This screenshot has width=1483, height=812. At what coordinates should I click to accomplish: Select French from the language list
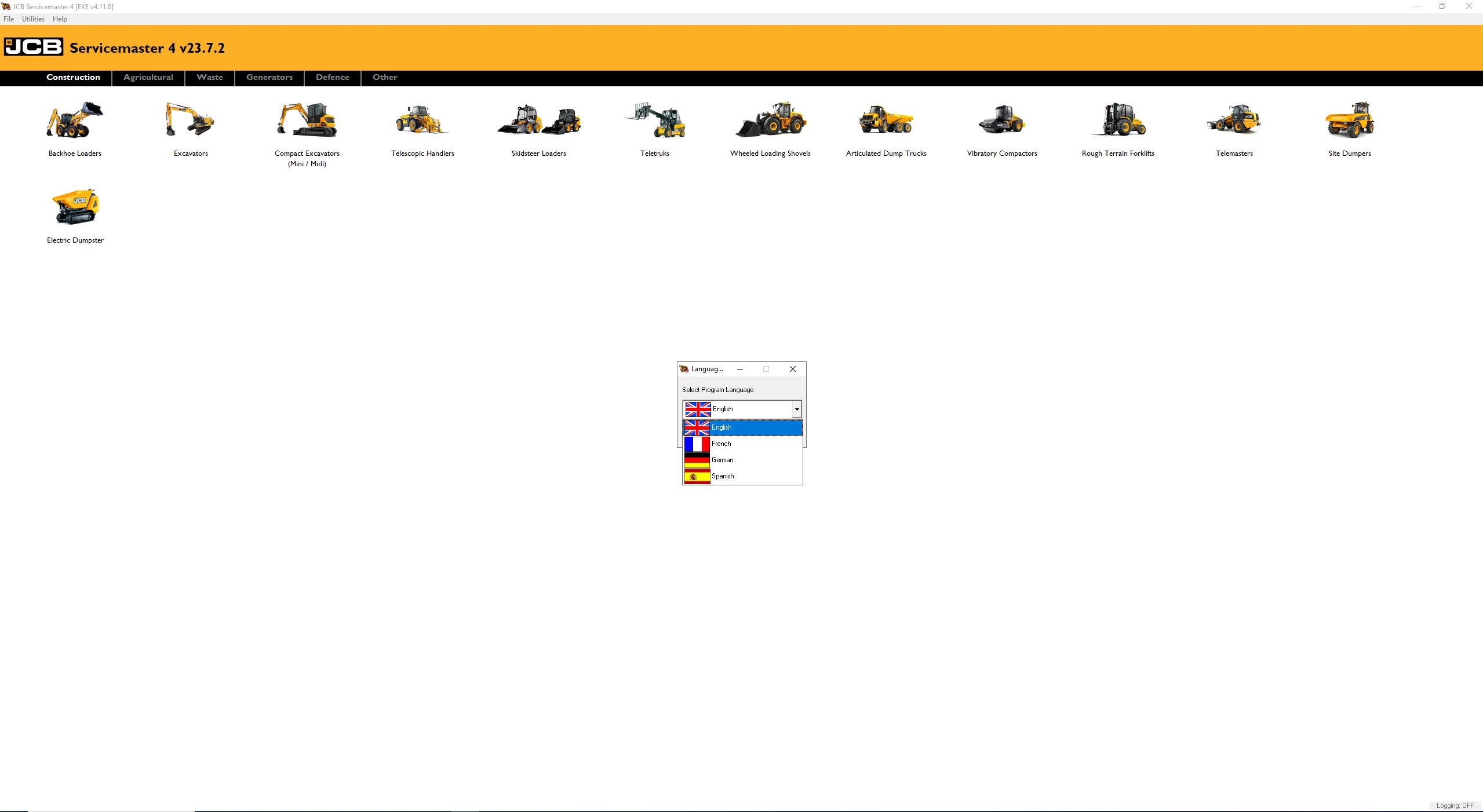743,444
